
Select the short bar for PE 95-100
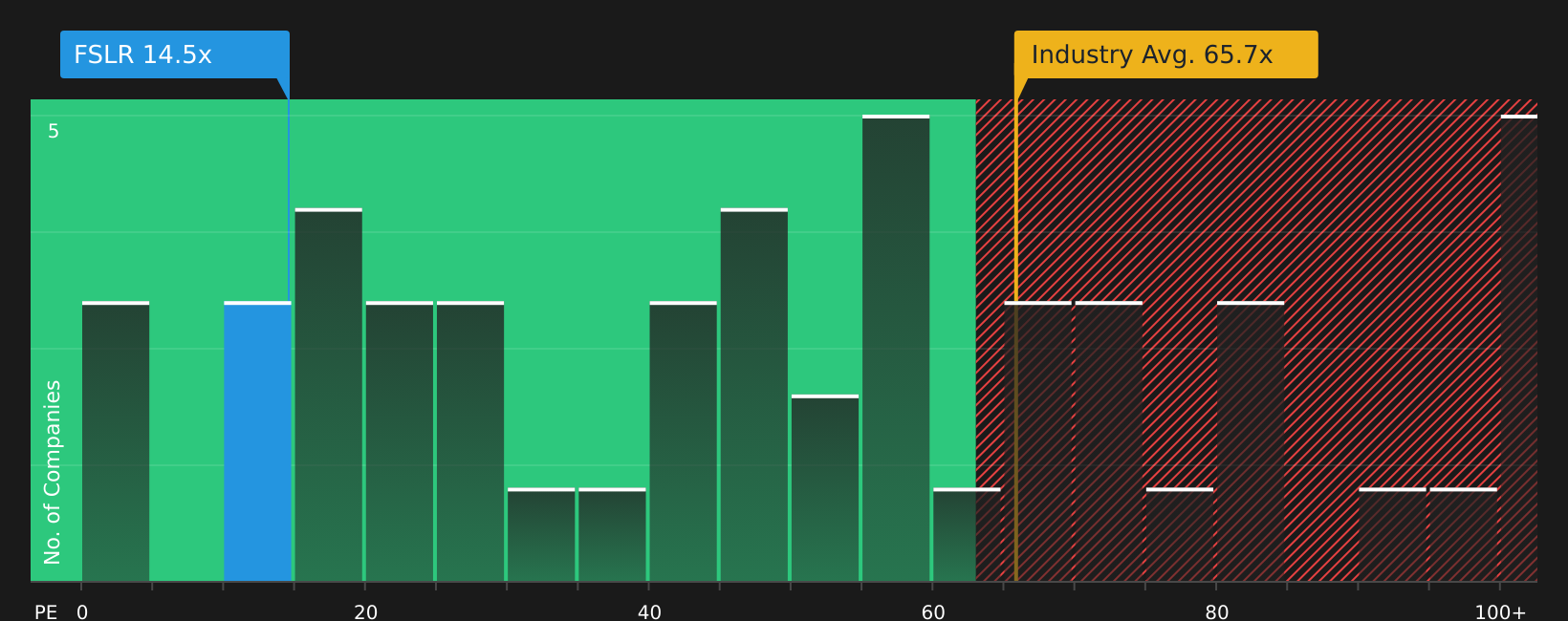click(1464, 535)
